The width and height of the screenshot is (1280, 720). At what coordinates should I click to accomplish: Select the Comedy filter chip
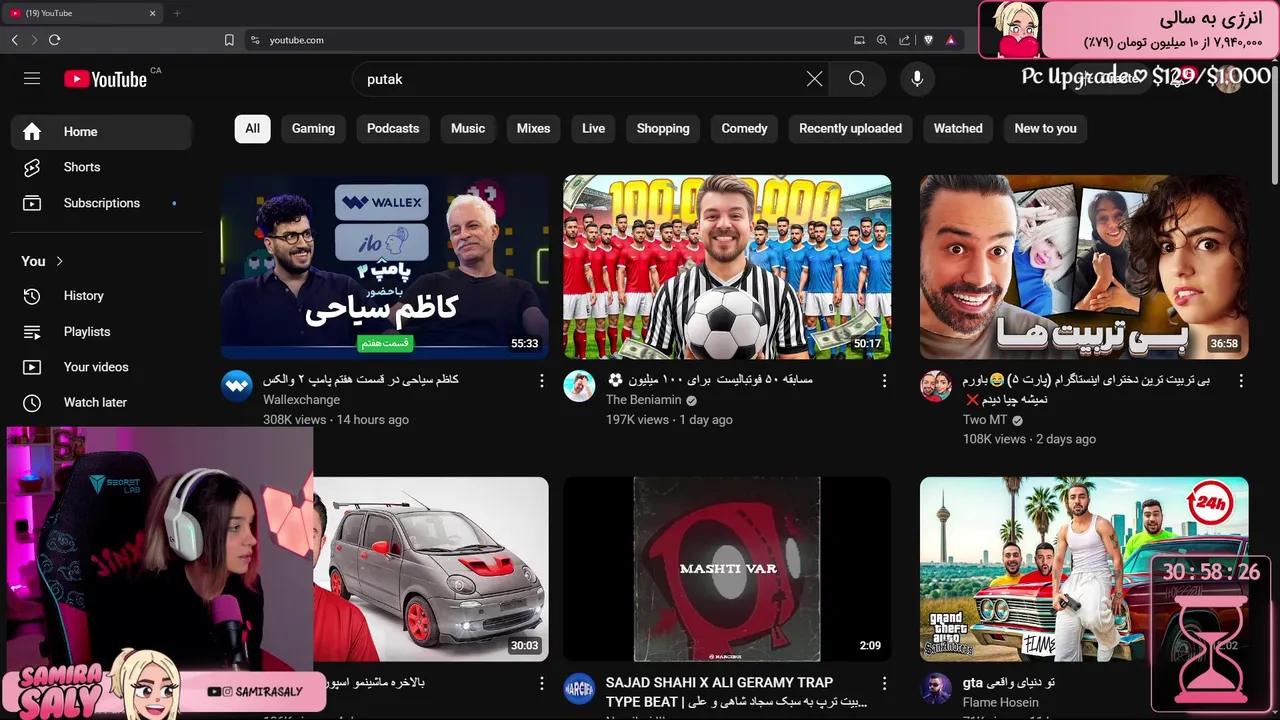[744, 128]
